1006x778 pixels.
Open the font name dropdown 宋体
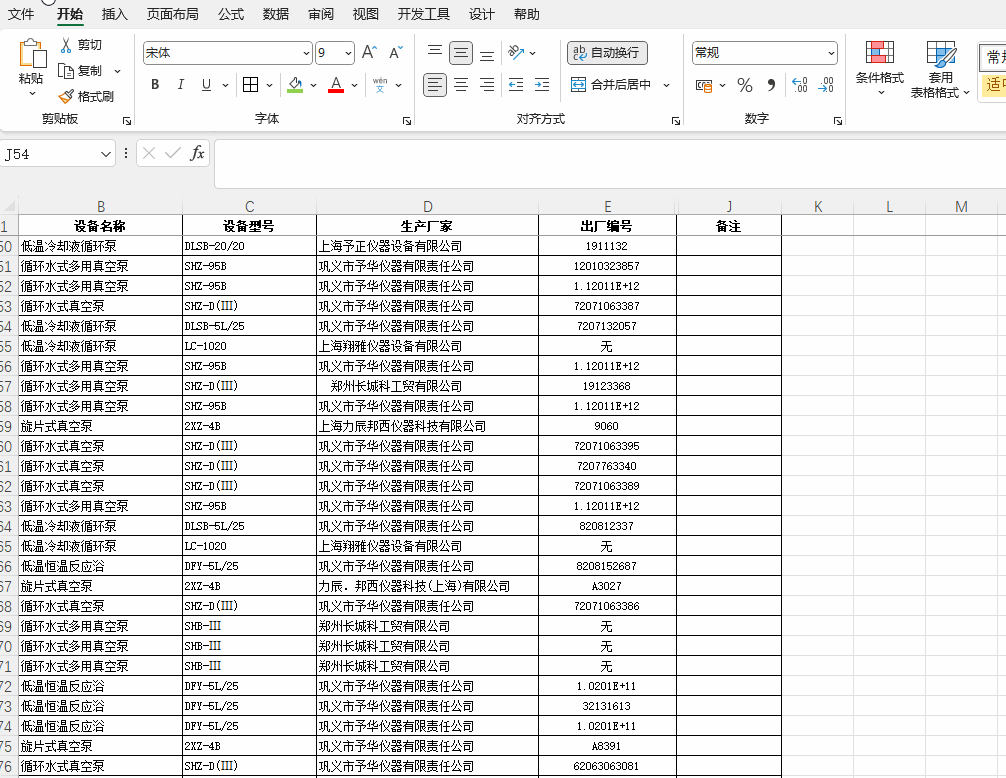point(306,53)
